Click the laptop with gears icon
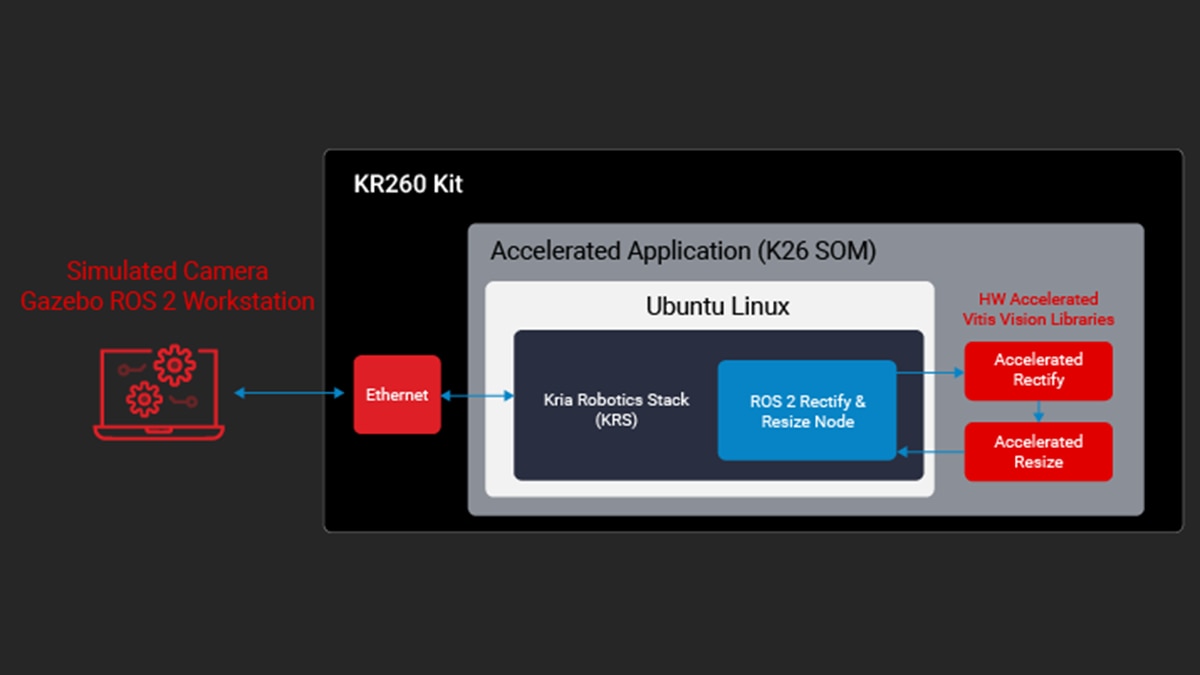 click(159, 391)
